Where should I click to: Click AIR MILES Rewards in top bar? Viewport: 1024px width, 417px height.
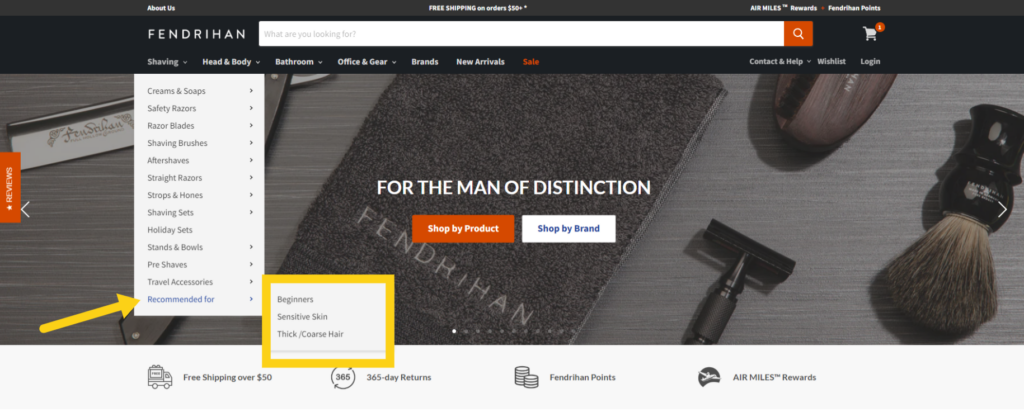(x=783, y=8)
